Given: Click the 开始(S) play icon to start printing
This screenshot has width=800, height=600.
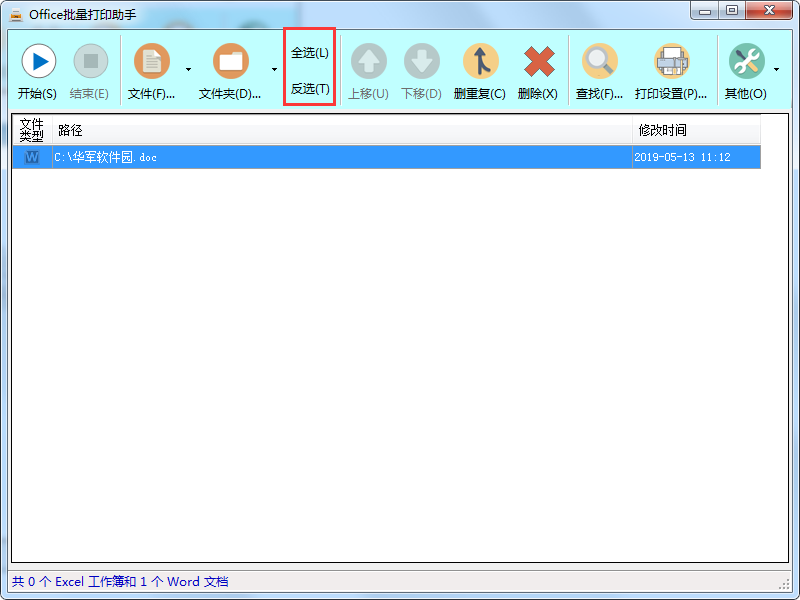Looking at the screenshot, I should click(38, 61).
